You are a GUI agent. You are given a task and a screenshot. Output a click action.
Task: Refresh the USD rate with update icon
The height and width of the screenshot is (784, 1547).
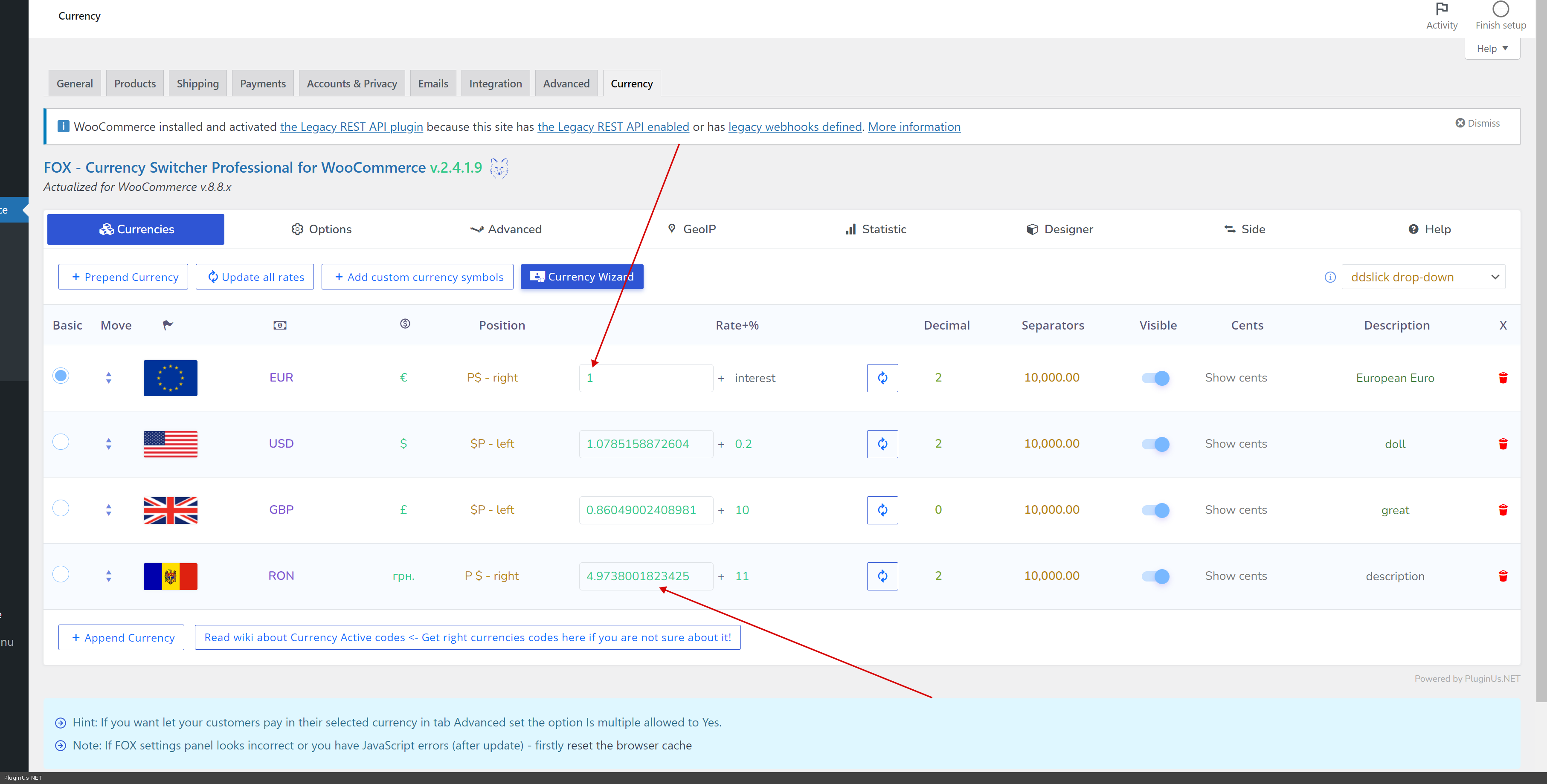tap(882, 444)
